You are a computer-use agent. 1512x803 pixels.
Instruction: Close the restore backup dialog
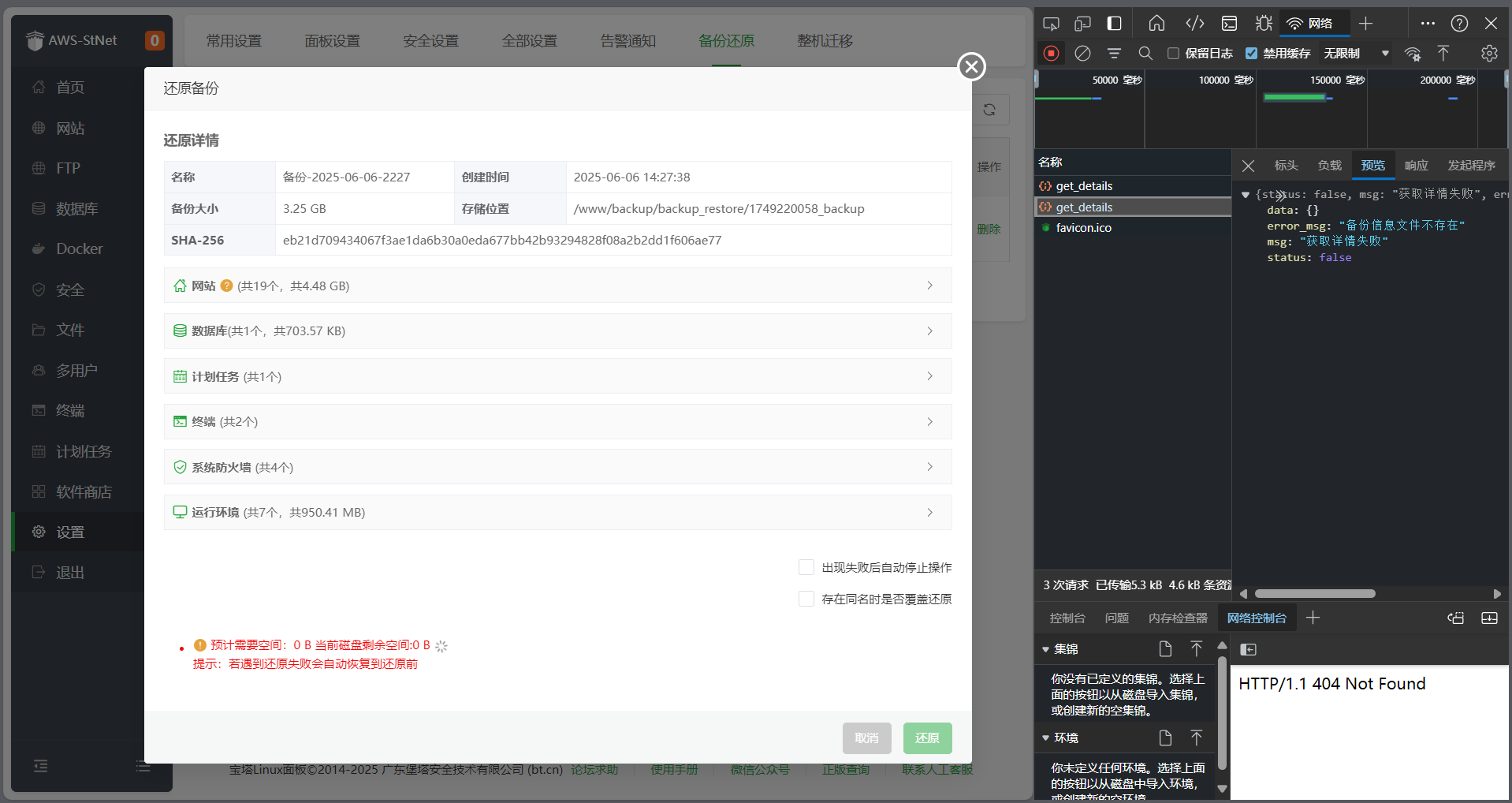[x=971, y=67]
